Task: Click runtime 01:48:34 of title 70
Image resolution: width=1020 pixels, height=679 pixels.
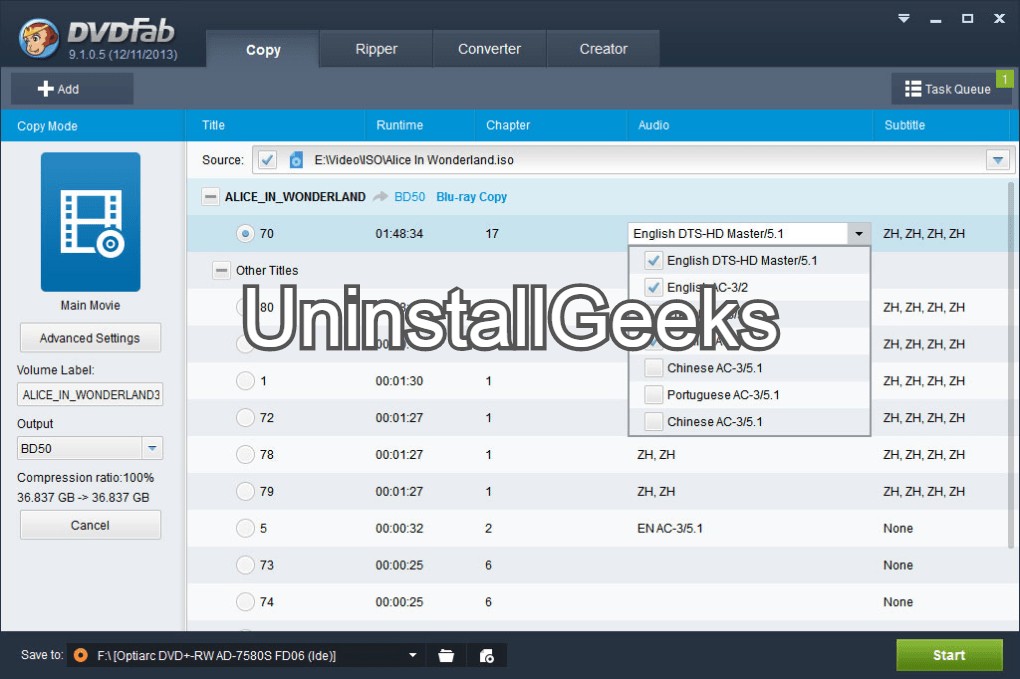Action: [x=399, y=233]
